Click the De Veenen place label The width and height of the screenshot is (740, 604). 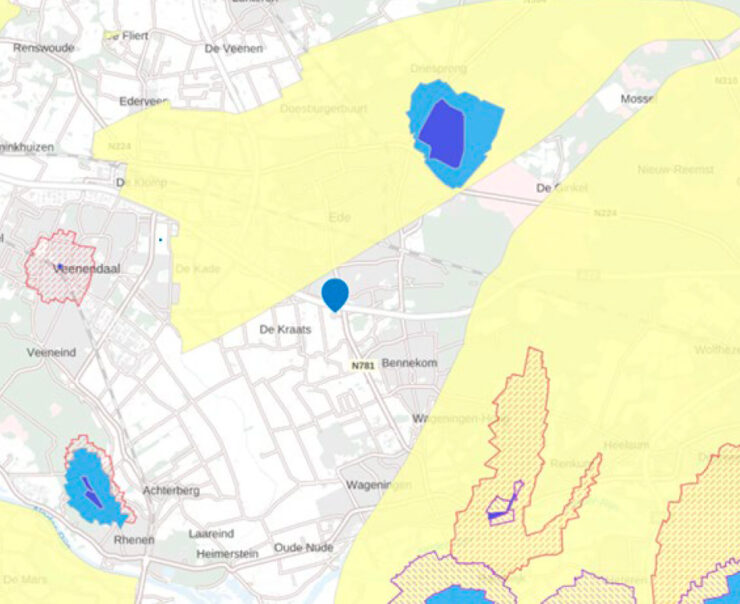(234, 49)
